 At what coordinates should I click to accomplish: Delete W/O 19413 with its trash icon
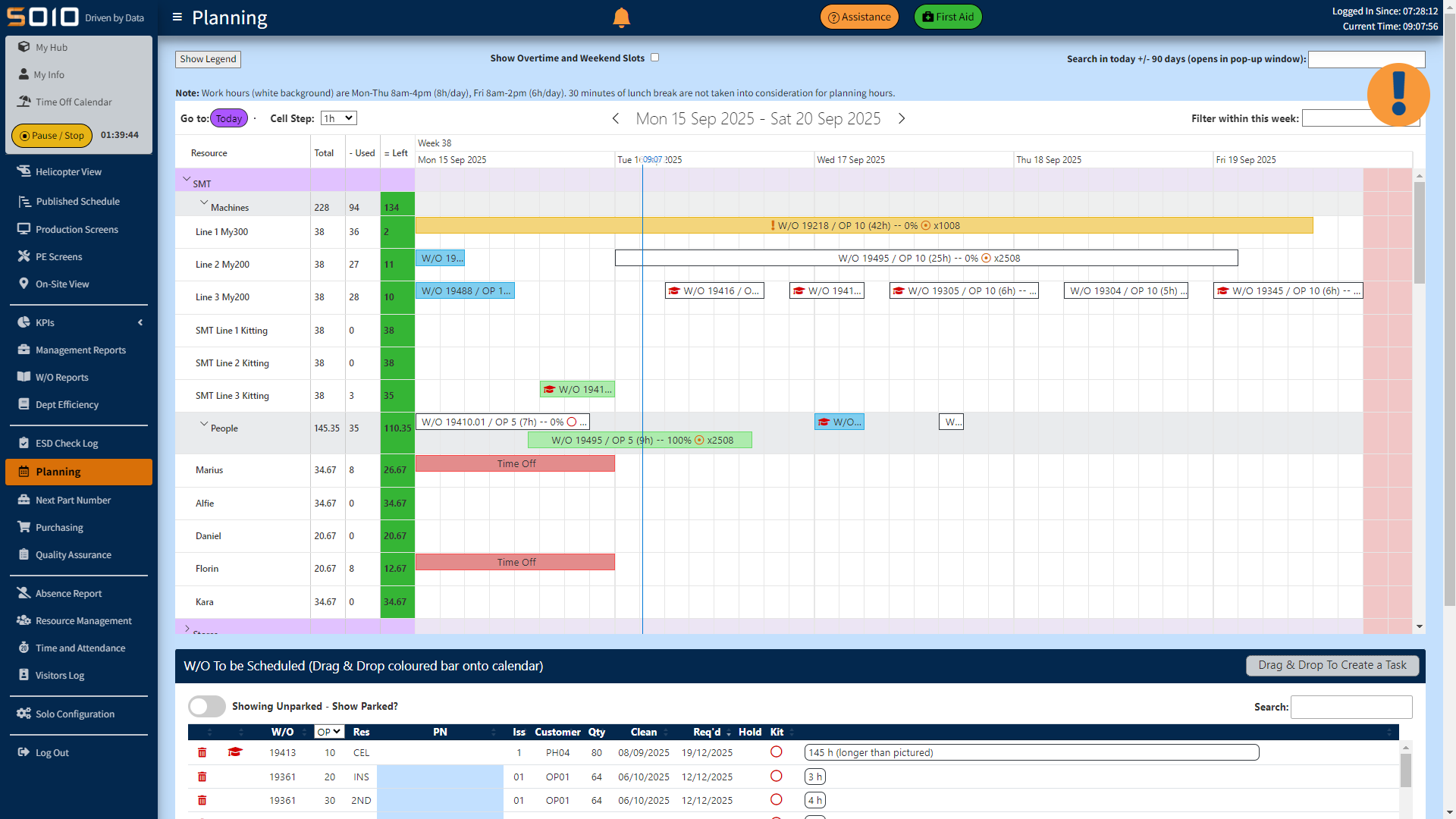pyautogui.click(x=202, y=752)
